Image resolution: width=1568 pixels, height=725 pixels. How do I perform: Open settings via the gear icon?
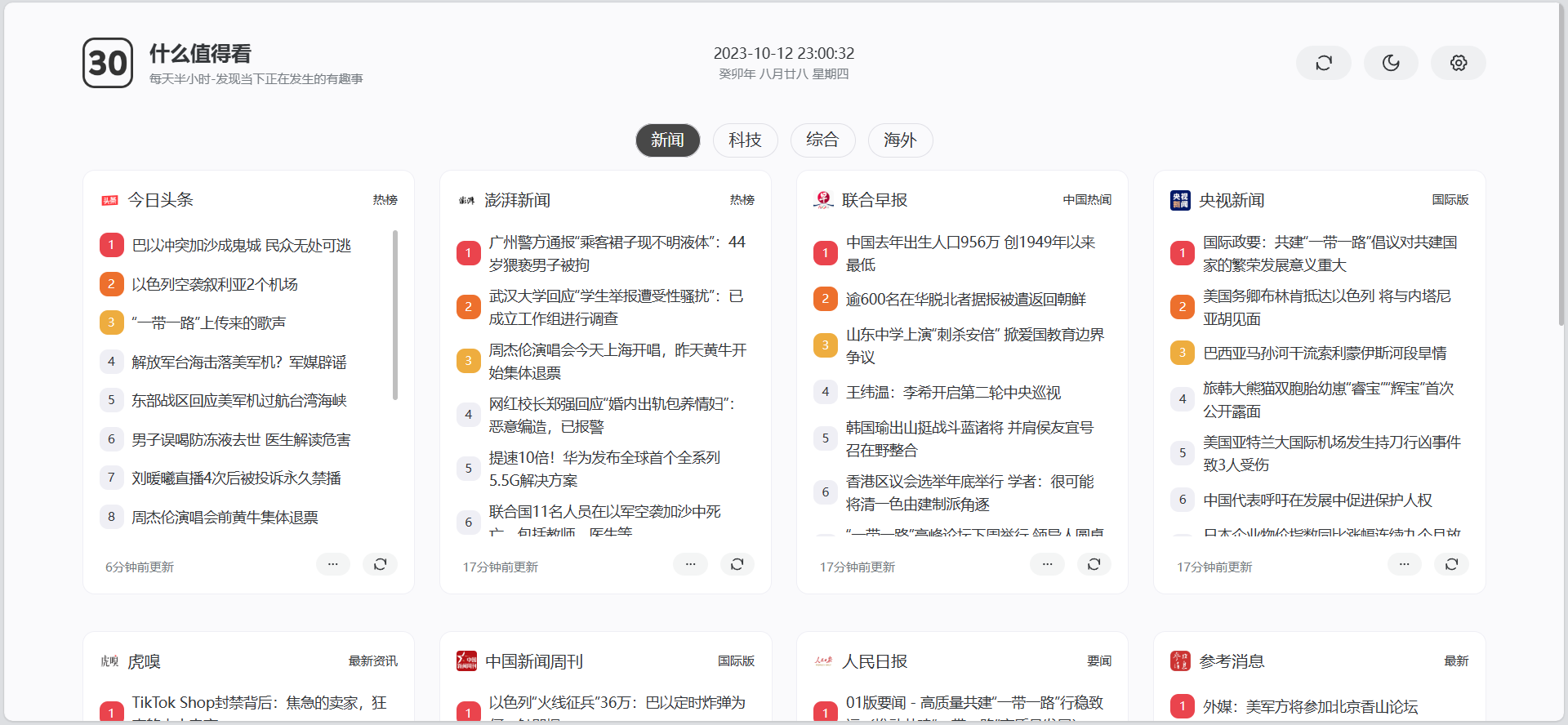1459,63
